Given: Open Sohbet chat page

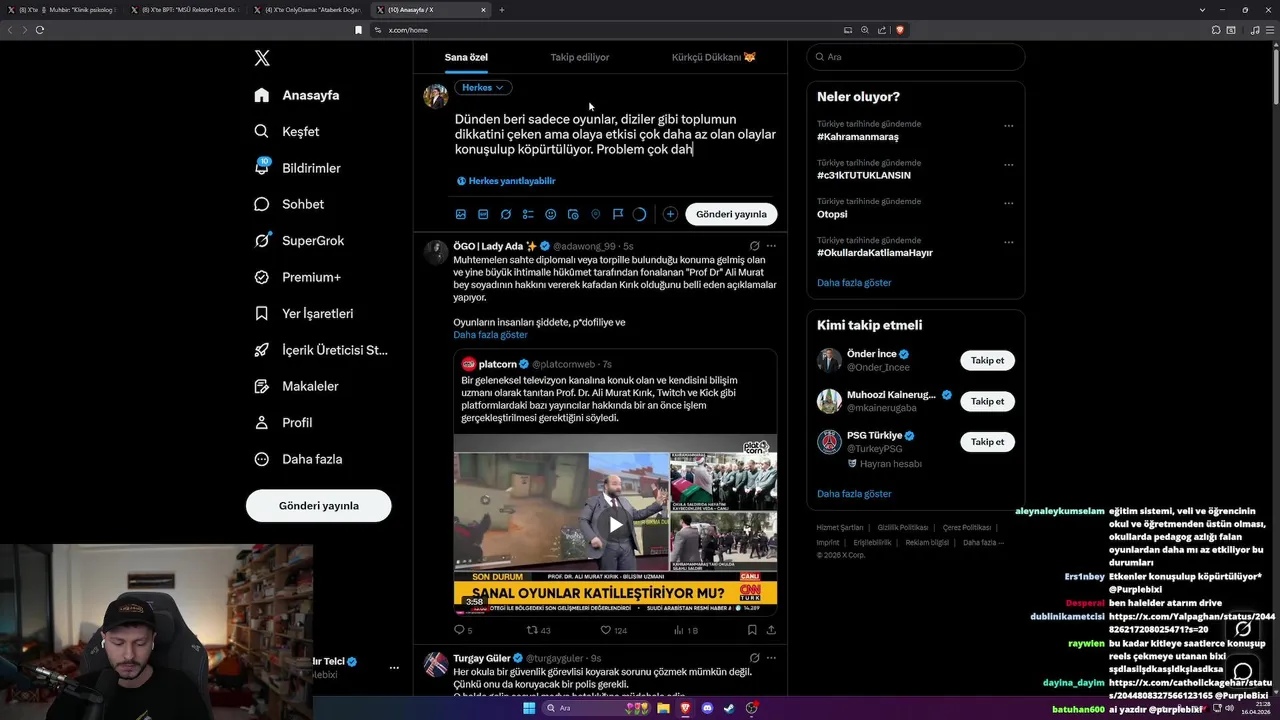Looking at the screenshot, I should 289,204.
